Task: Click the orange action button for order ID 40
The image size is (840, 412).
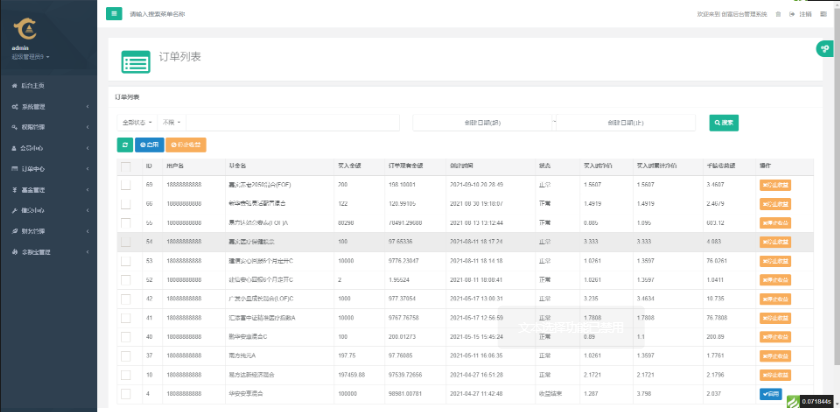Action: coord(775,337)
